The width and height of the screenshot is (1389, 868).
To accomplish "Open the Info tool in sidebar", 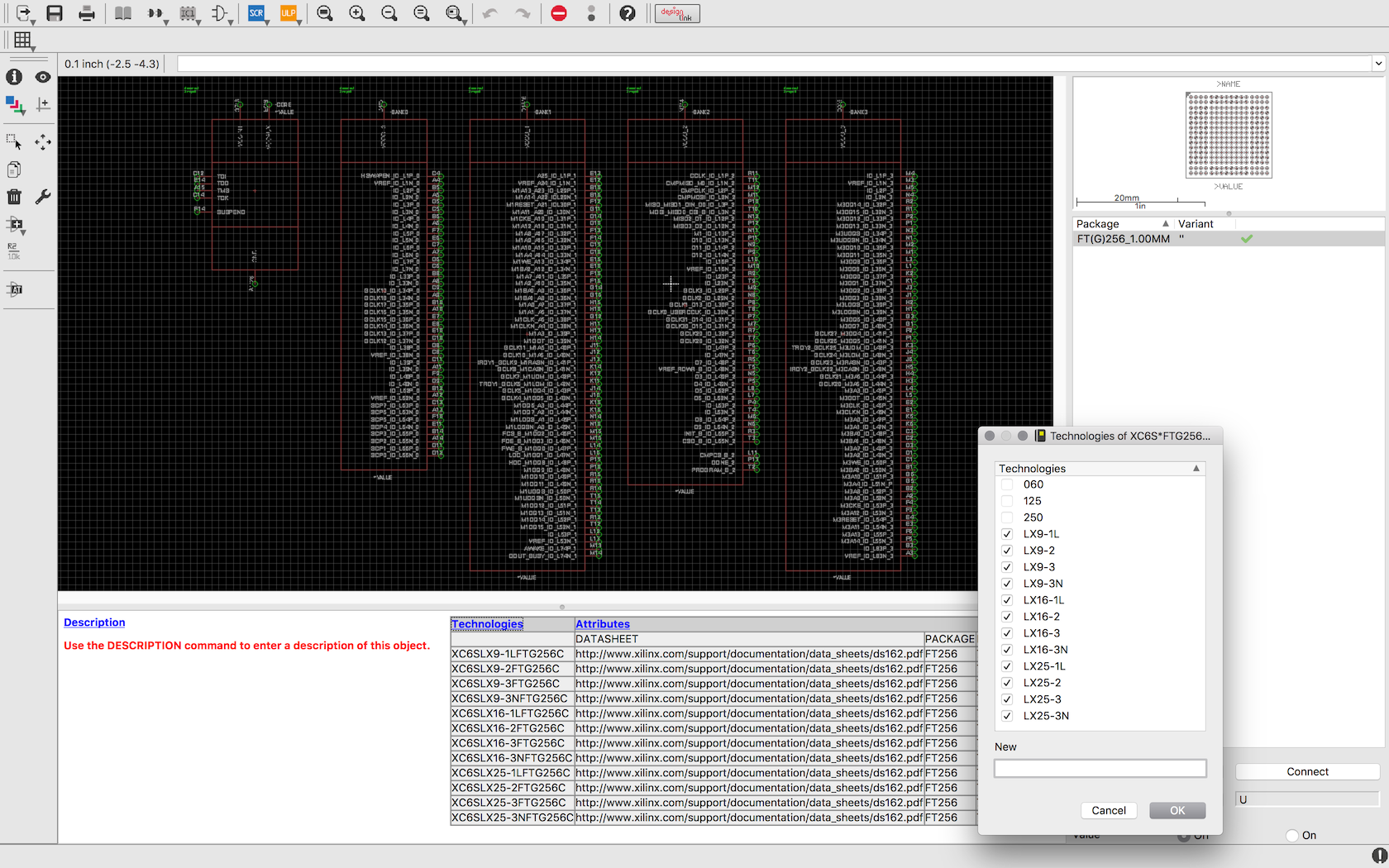I will pyautogui.click(x=14, y=77).
